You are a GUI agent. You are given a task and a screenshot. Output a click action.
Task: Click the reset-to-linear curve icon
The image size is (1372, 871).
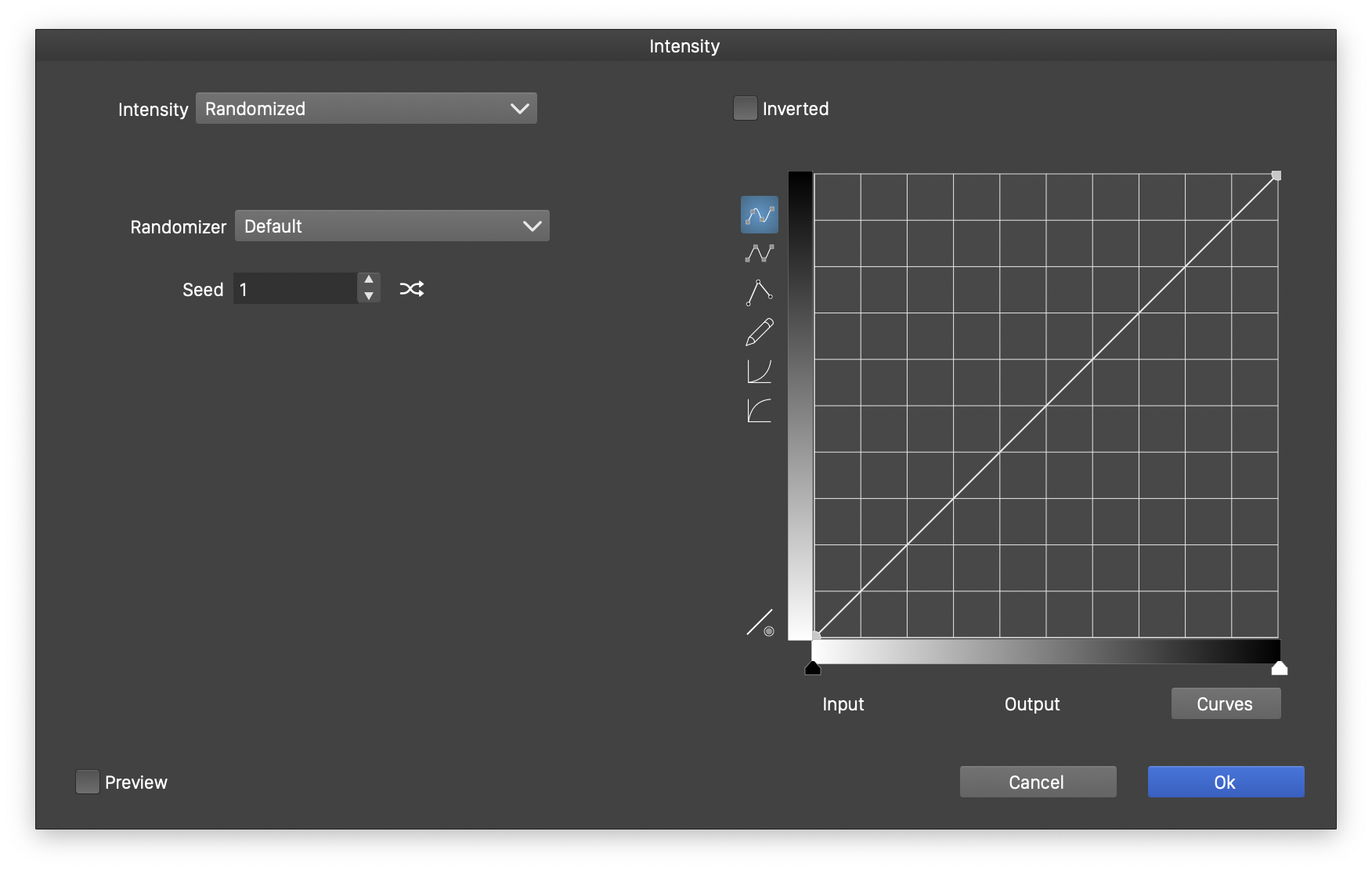point(760,623)
